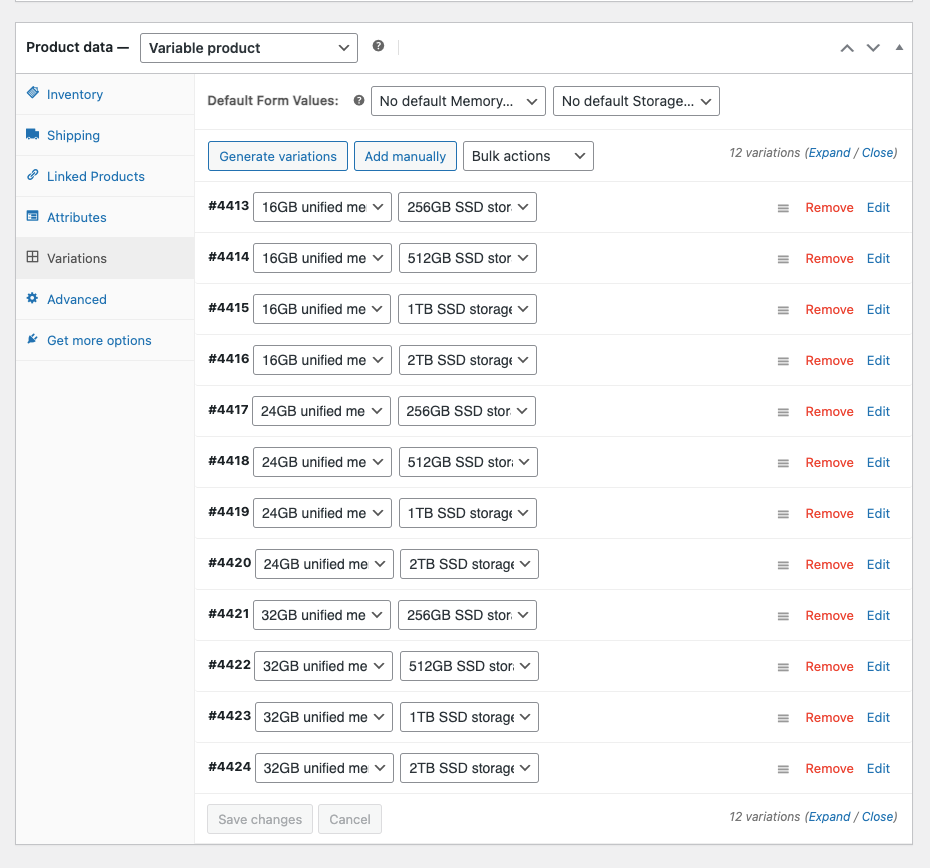Open the Bulk actions dropdown
930x868 pixels.
coord(527,156)
